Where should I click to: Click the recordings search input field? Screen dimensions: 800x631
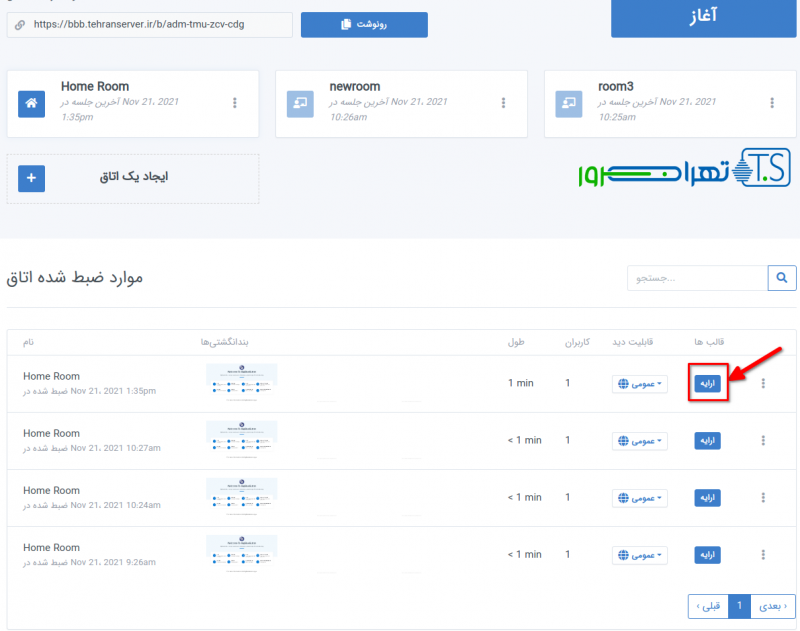(x=697, y=278)
